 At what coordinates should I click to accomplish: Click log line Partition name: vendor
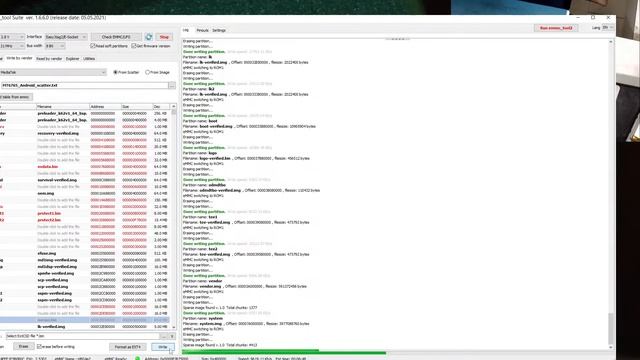(x=202, y=281)
